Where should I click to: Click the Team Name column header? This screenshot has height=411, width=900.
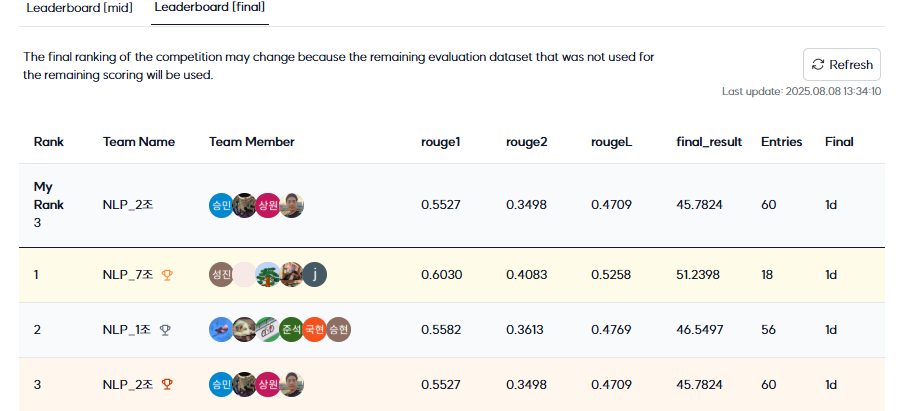pos(139,142)
